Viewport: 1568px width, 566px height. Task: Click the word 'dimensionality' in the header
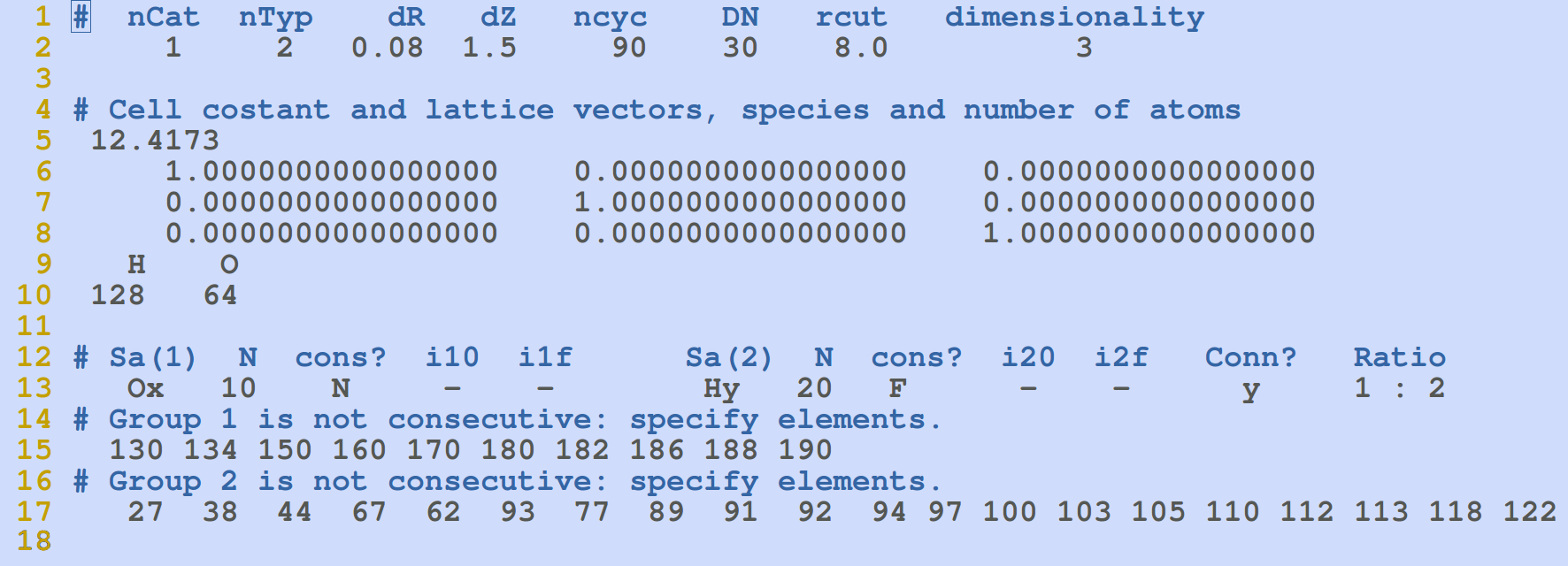(1074, 17)
